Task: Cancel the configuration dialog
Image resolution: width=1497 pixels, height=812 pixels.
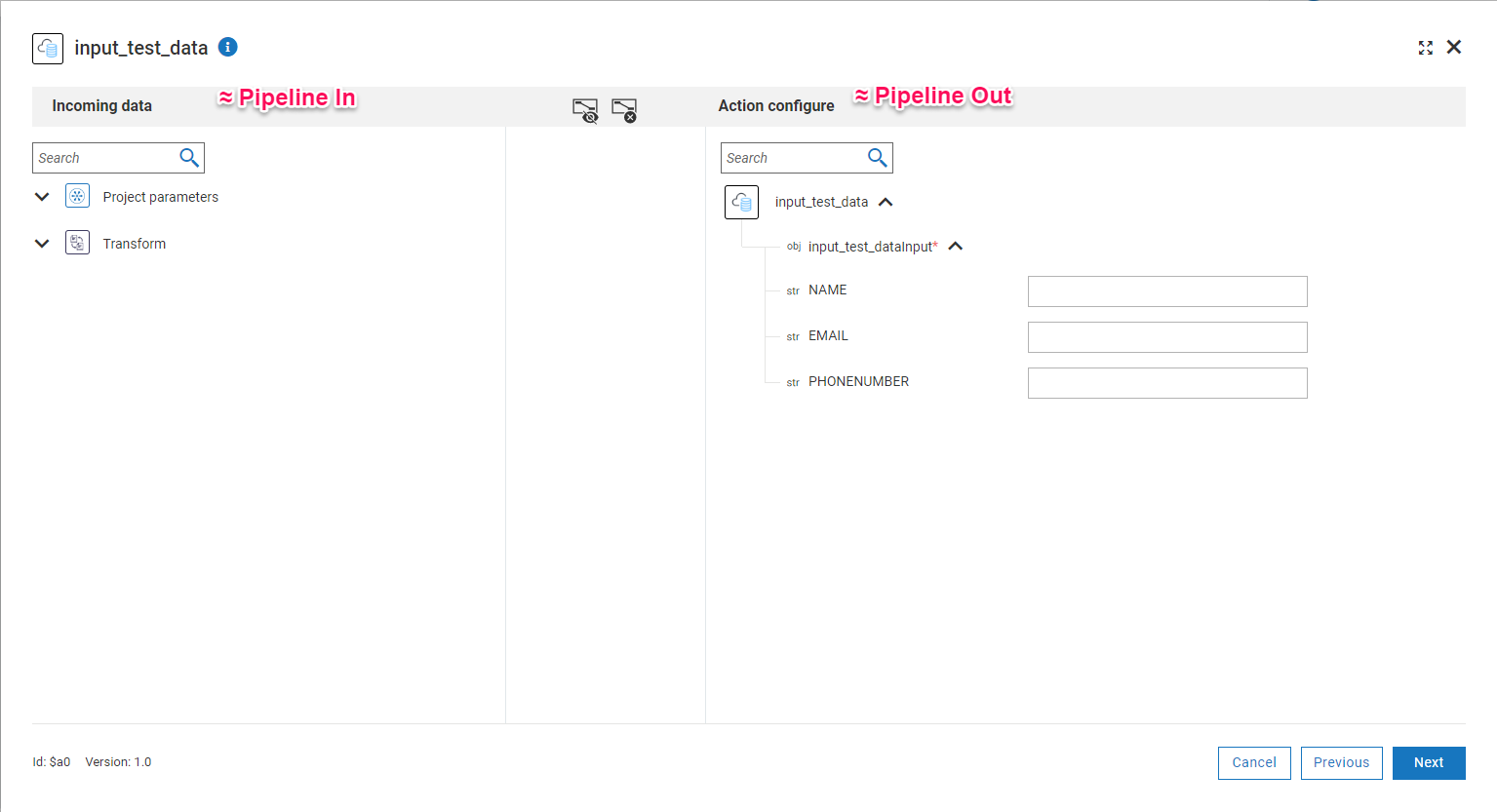Action: (1254, 762)
